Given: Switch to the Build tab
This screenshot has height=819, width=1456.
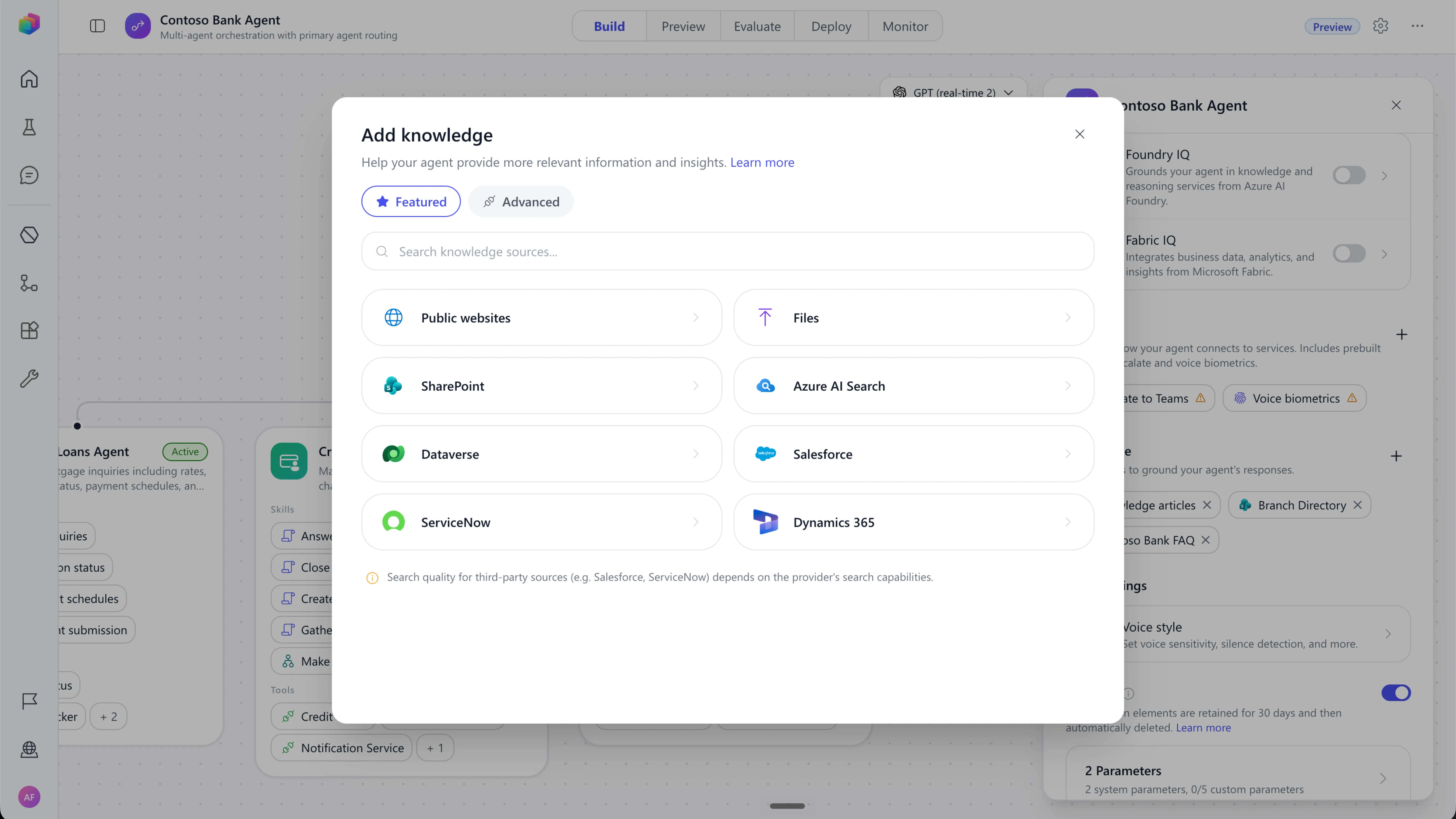Looking at the screenshot, I should [x=609, y=26].
